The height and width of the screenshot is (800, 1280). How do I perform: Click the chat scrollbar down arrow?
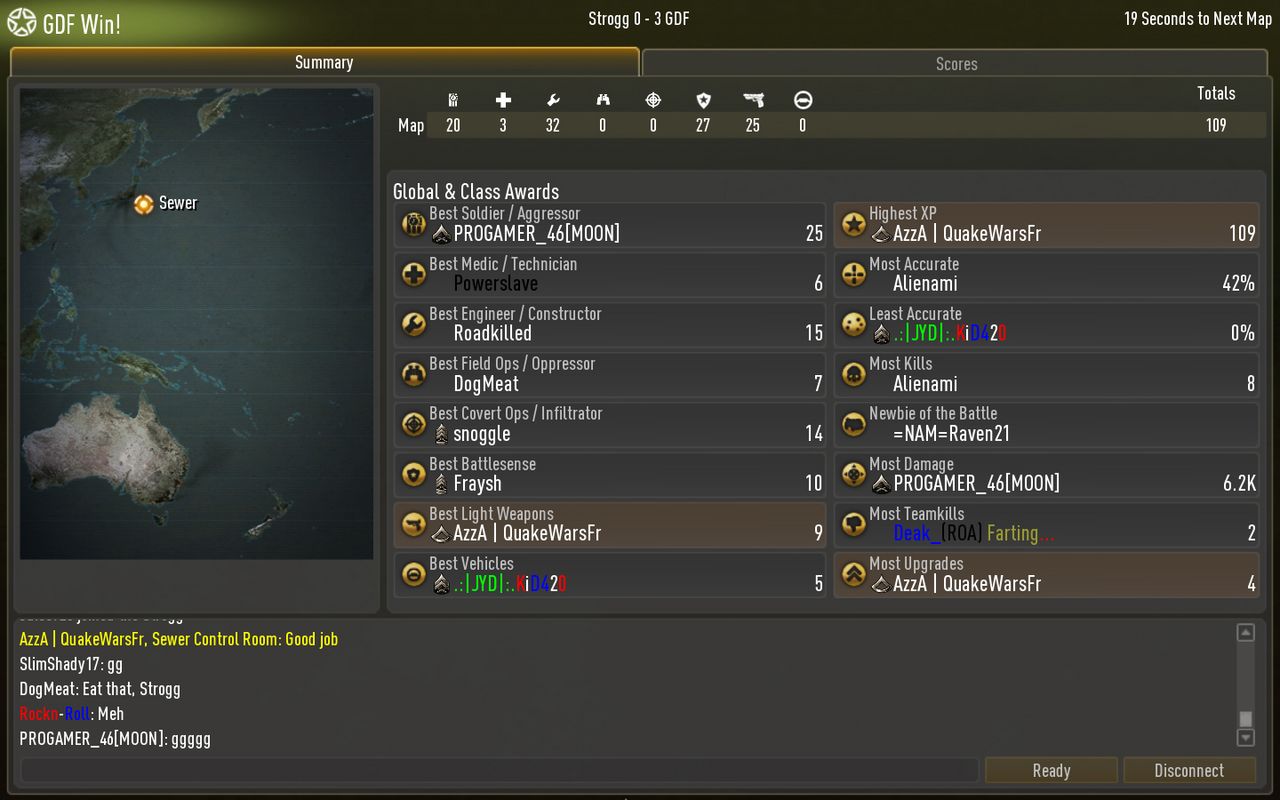point(1245,738)
